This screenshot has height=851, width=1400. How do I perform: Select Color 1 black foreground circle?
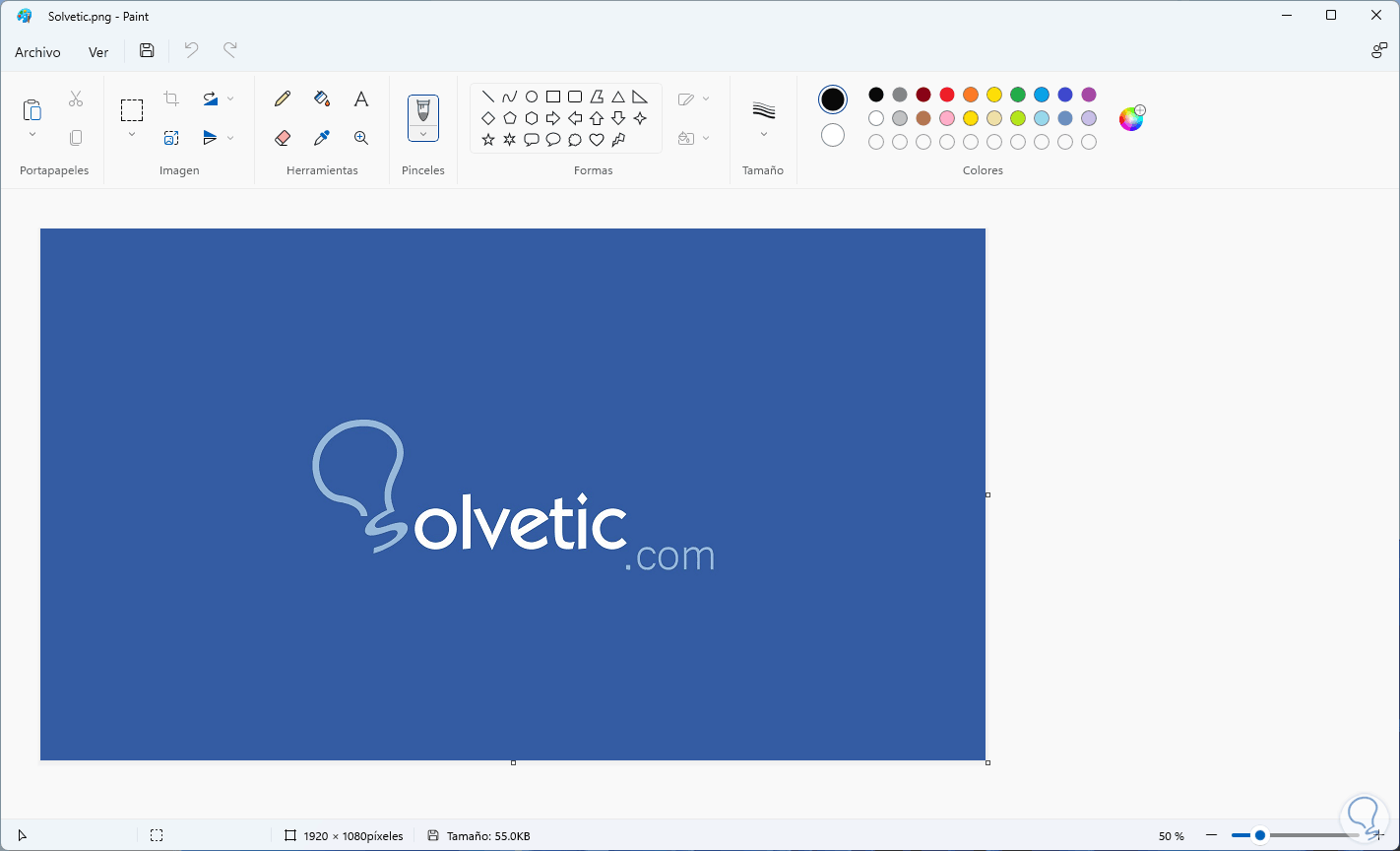[833, 99]
